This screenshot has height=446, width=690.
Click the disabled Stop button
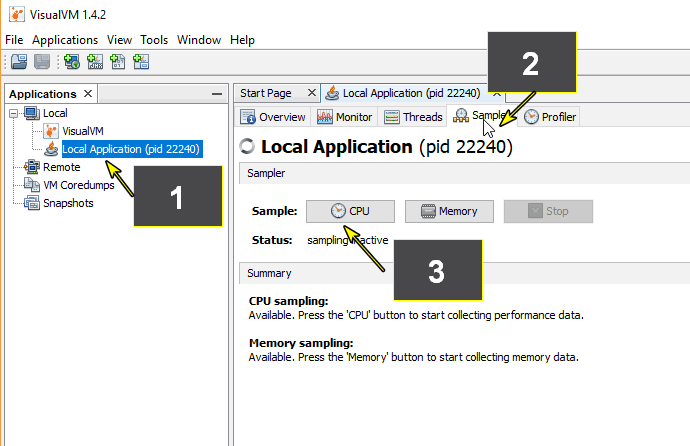click(x=548, y=211)
